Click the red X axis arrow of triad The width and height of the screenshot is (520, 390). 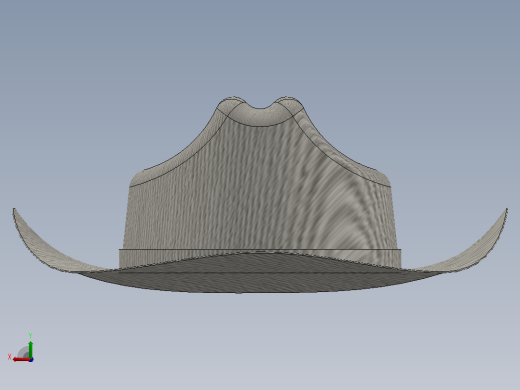[21, 360]
